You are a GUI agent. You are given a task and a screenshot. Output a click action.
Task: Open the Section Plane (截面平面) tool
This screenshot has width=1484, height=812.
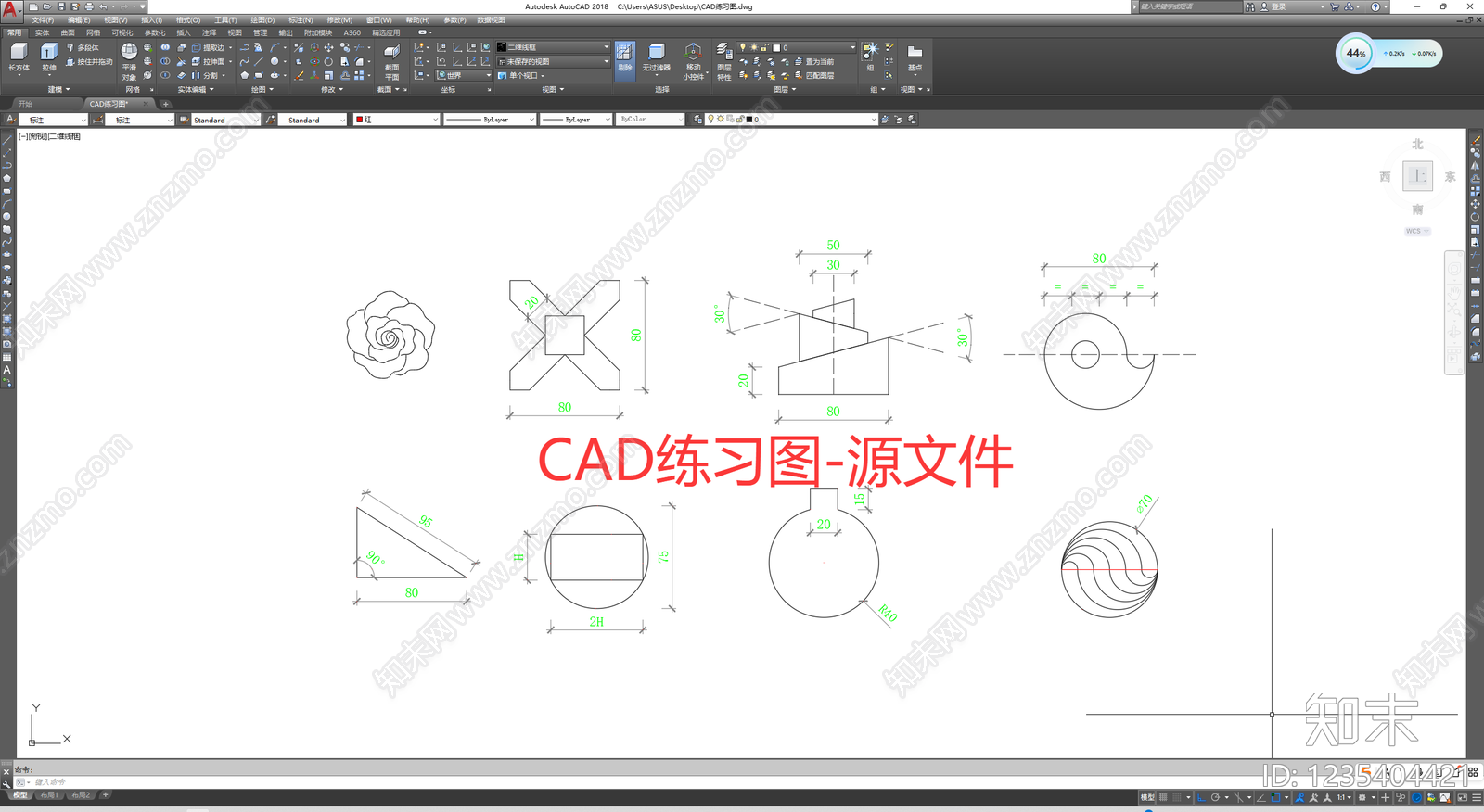[391, 61]
